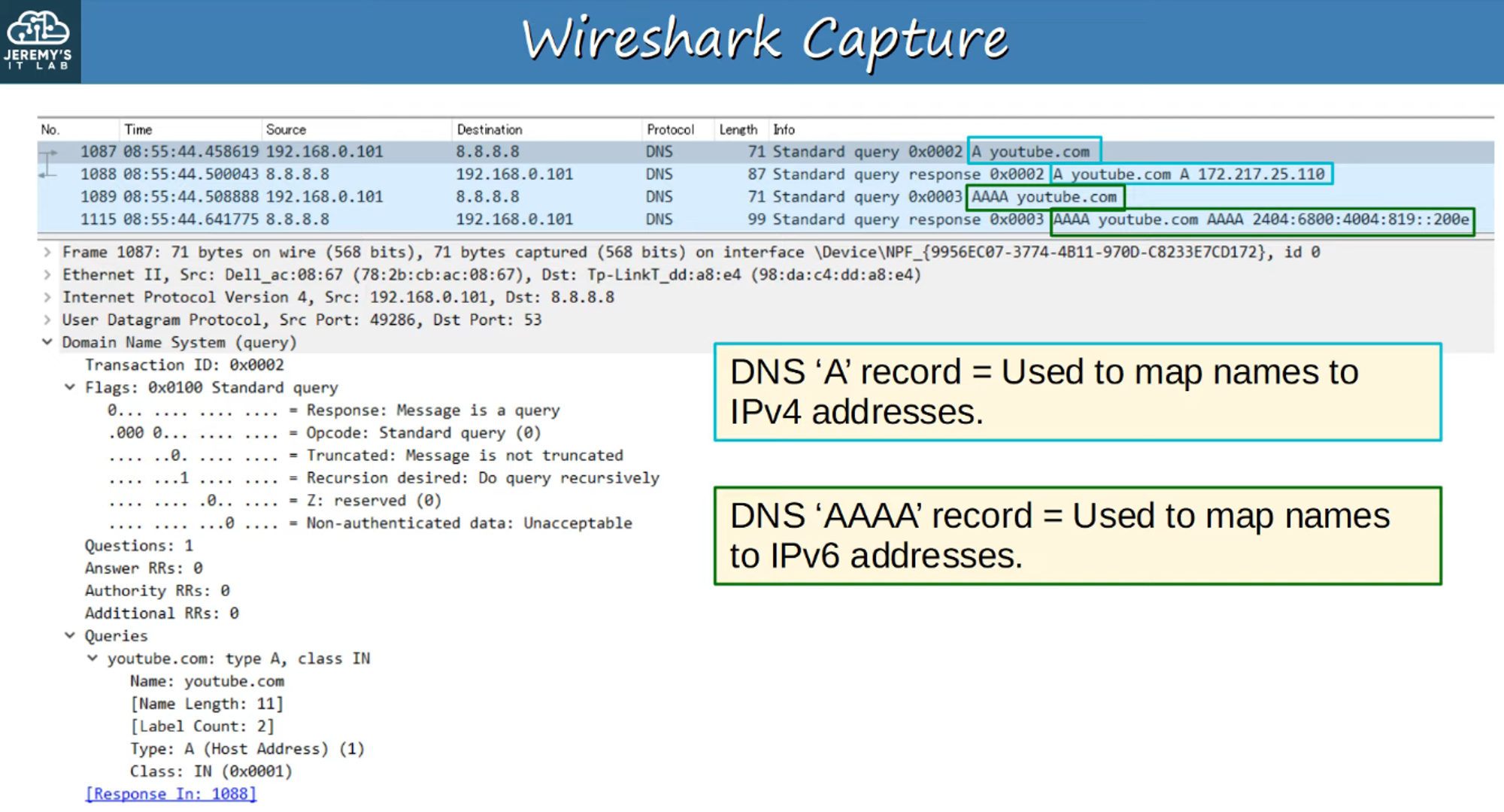Click the Source column header
This screenshot has height=812, width=1504.
coord(286,129)
